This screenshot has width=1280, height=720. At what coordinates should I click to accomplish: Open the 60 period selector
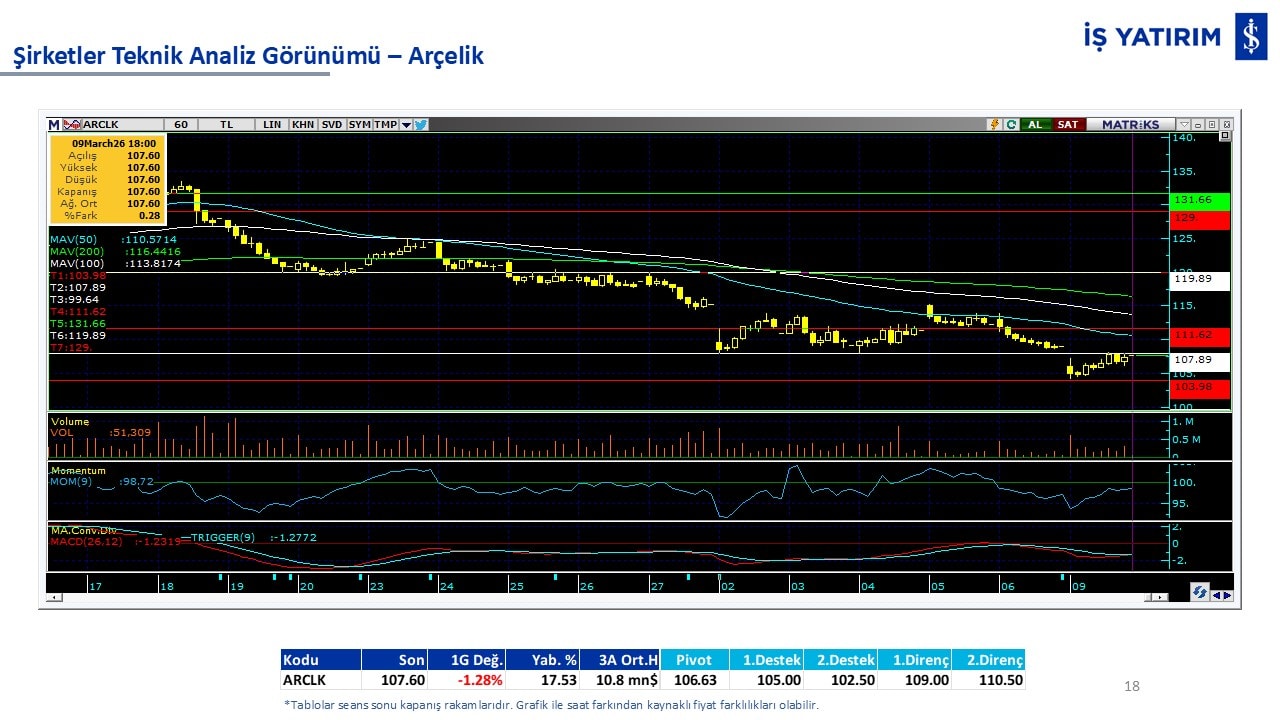coord(181,125)
